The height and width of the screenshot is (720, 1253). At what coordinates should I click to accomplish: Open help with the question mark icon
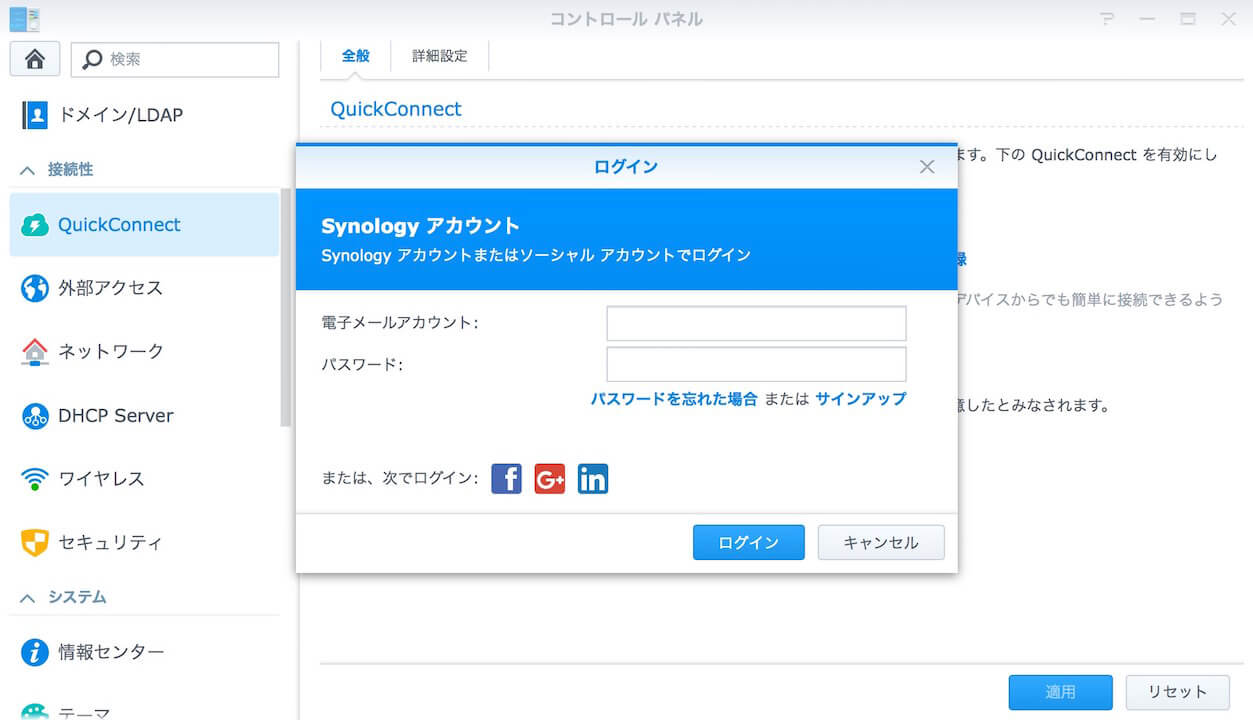(x=1107, y=19)
